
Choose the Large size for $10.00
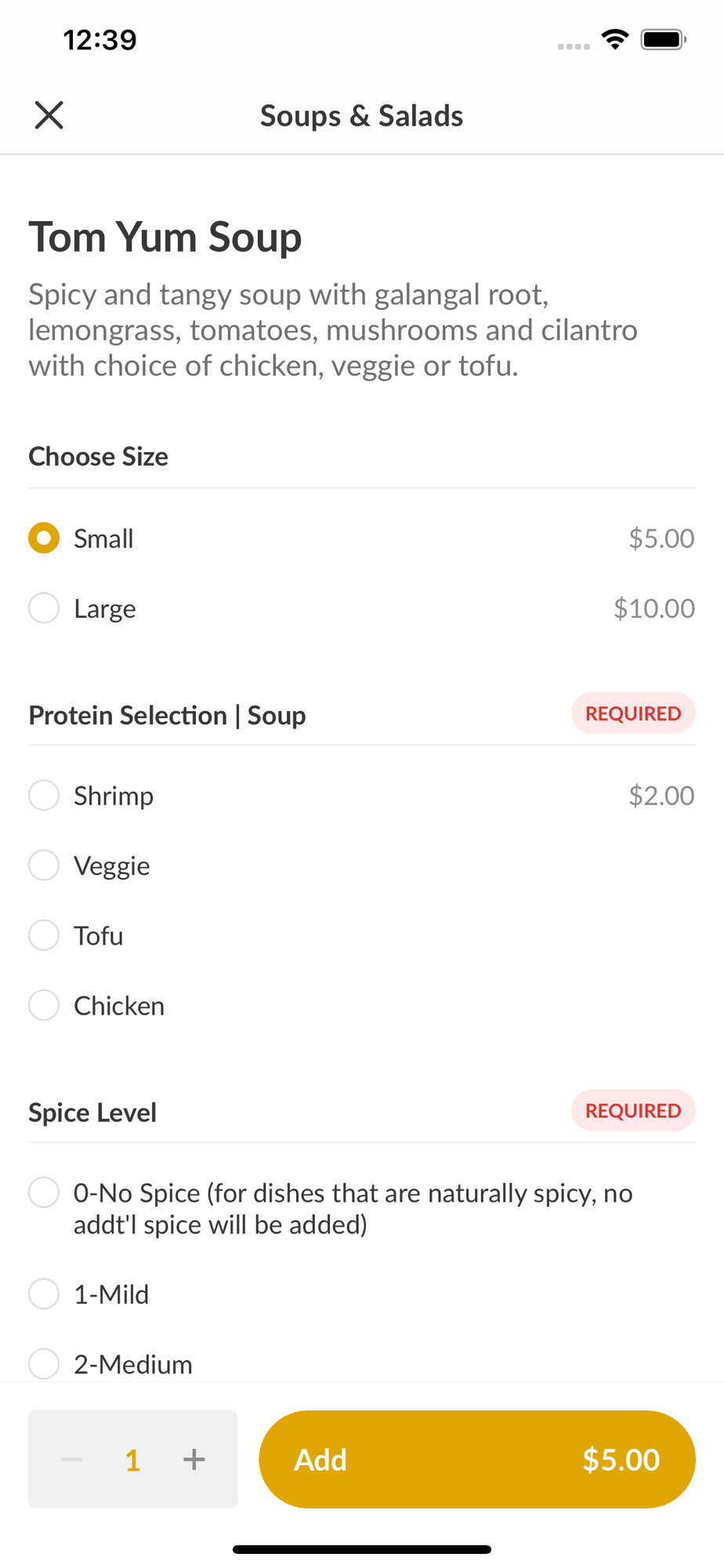[x=361, y=608]
